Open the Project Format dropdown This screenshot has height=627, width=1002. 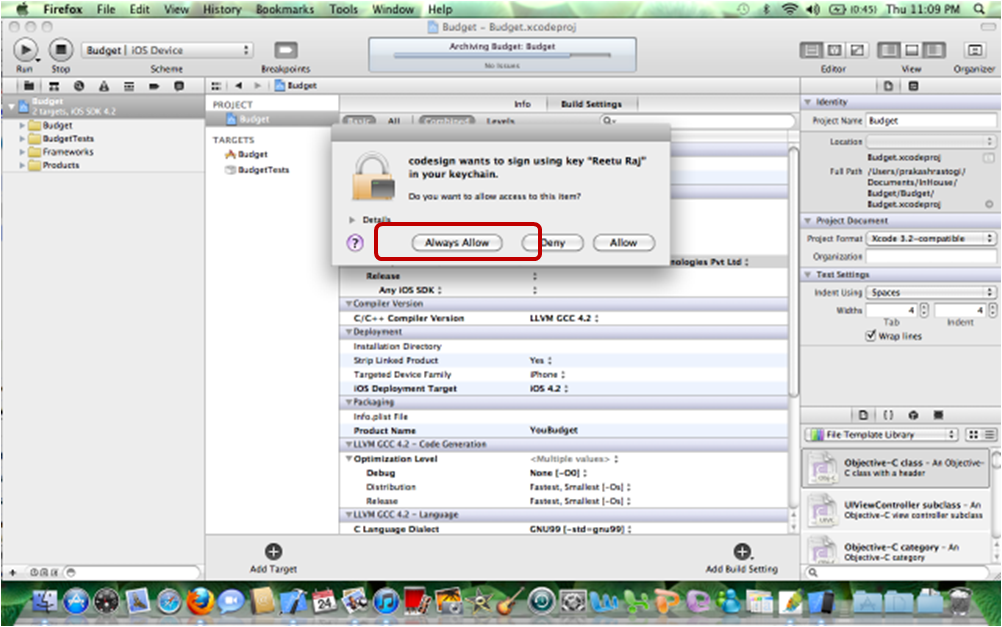point(931,238)
